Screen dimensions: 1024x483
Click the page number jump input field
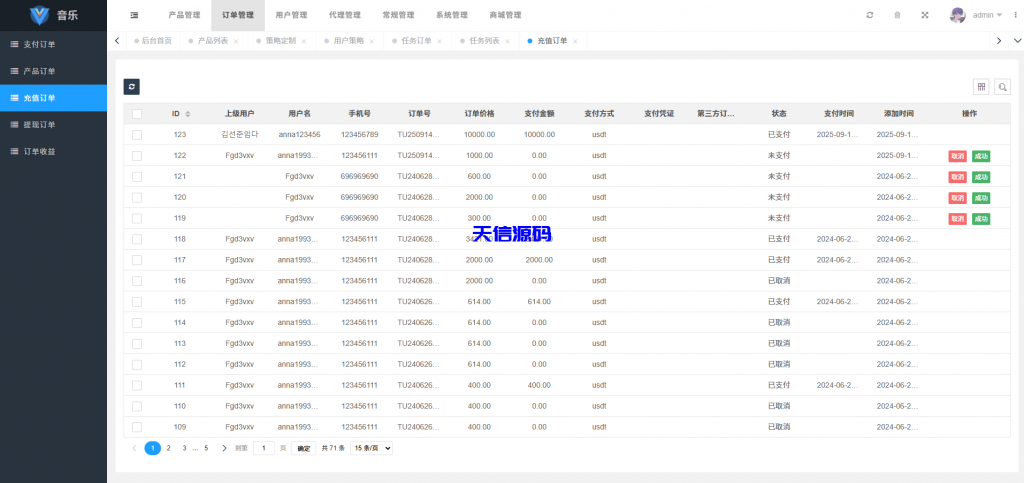coord(264,448)
